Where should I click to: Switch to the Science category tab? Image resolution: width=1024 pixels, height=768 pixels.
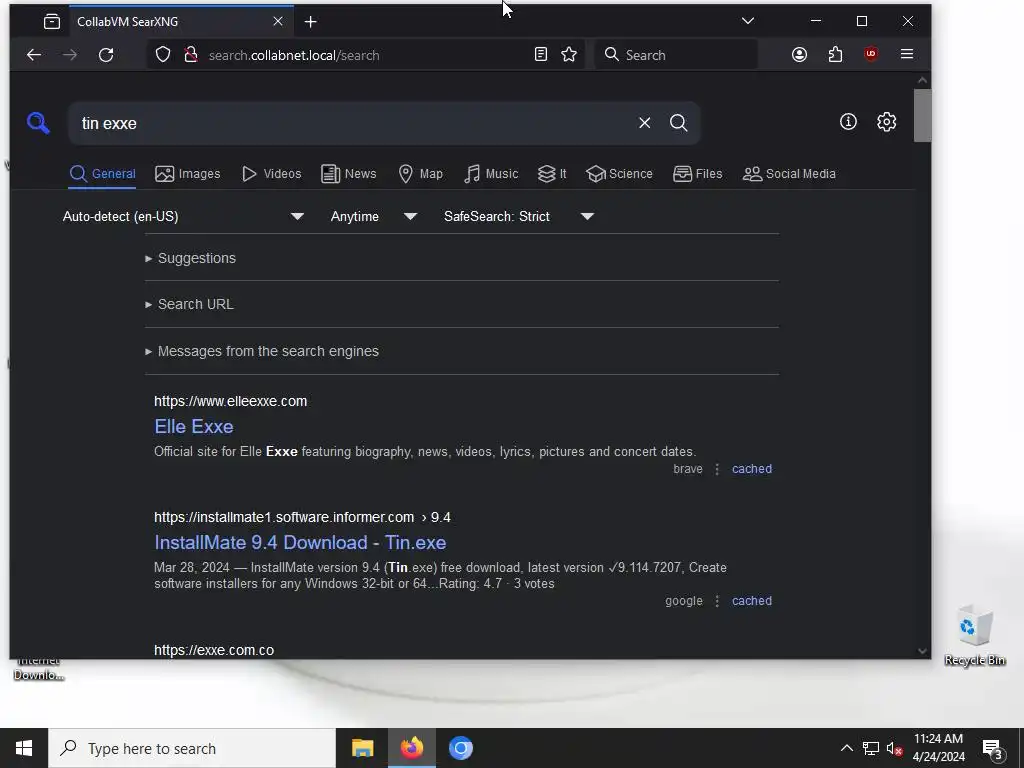tap(619, 174)
